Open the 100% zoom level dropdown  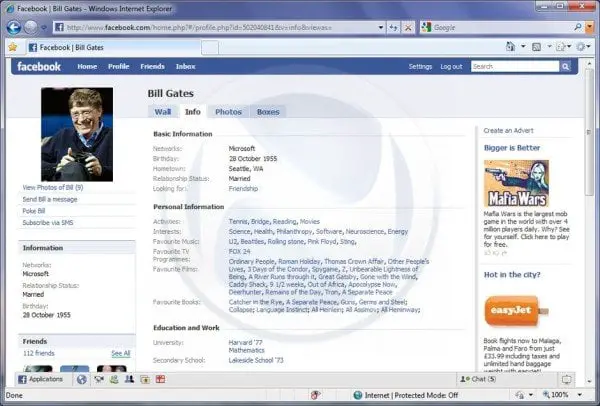pyautogui.click(x=580, y=395)
